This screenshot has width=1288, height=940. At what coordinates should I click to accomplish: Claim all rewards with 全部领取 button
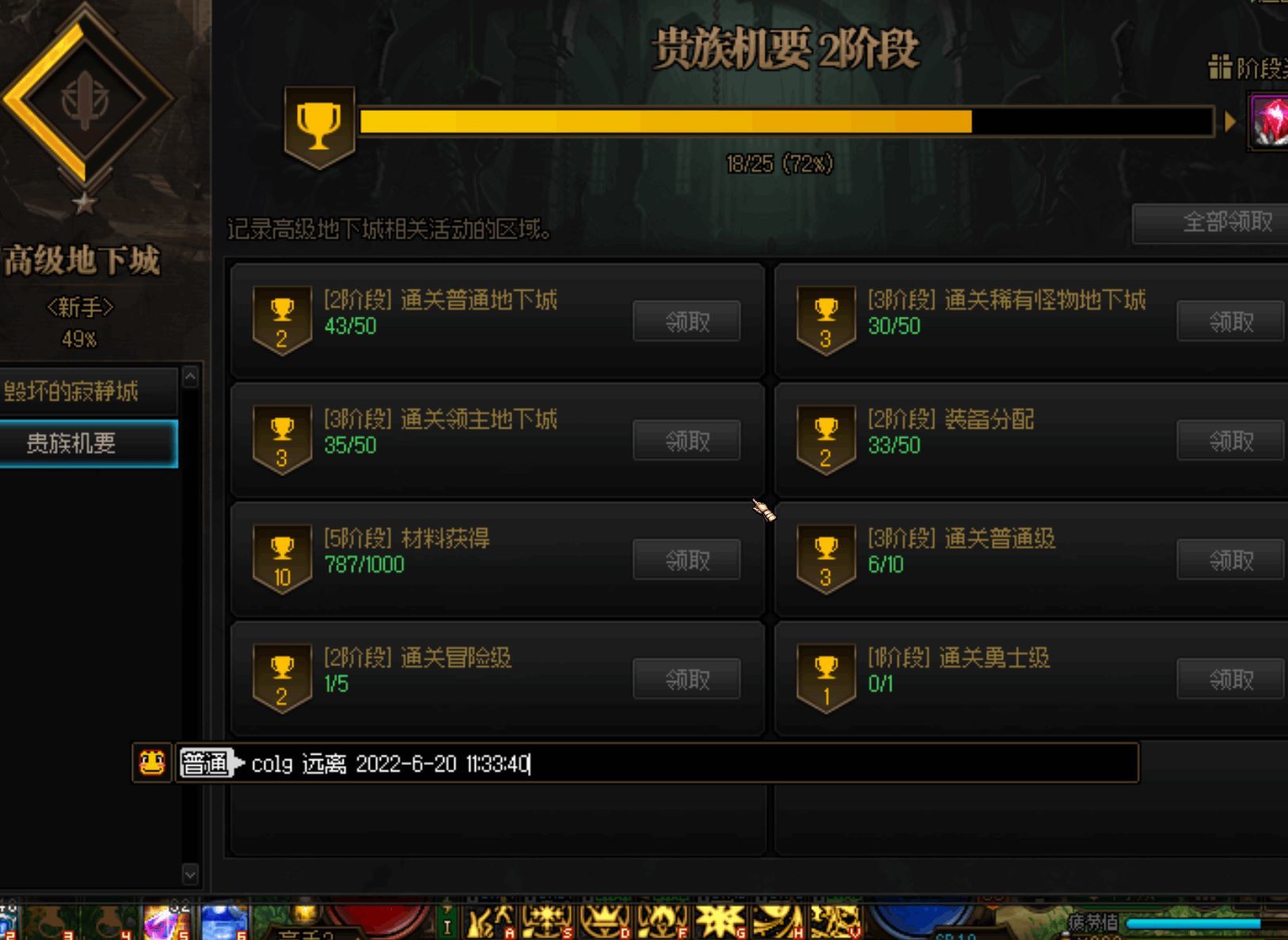(x=1210, y=223)
